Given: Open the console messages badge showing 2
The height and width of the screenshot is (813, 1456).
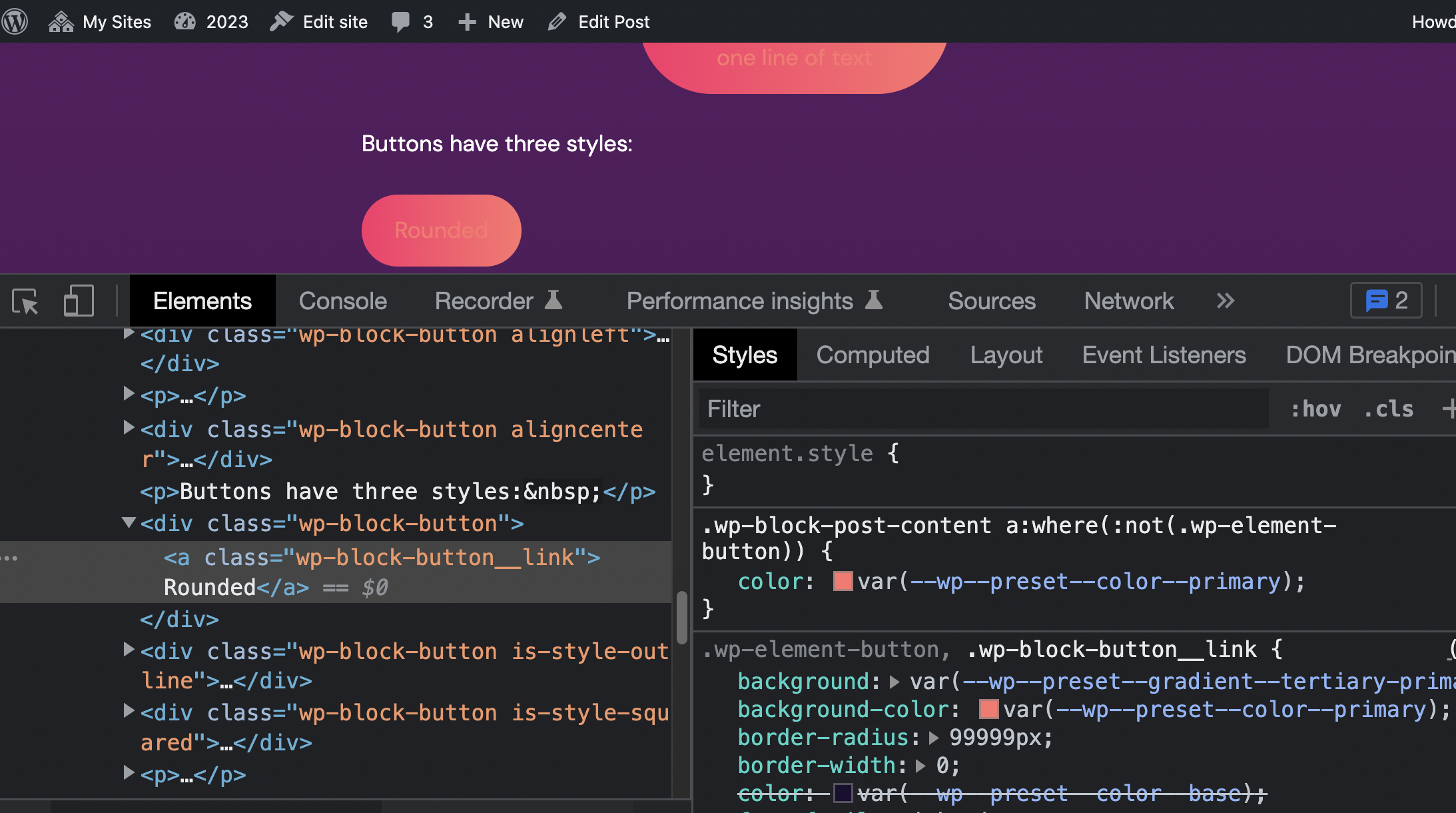Looking at the screenshot, I should coord(1385,301).
